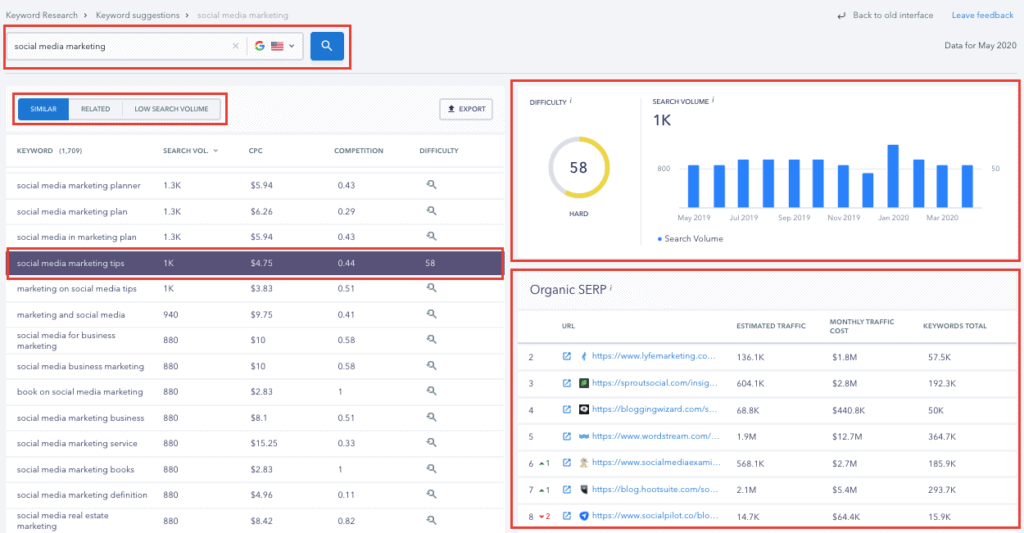Check difficulty for social media marketing planner
The width and height of the screenshot is (1024, 533).
[431, 185]
